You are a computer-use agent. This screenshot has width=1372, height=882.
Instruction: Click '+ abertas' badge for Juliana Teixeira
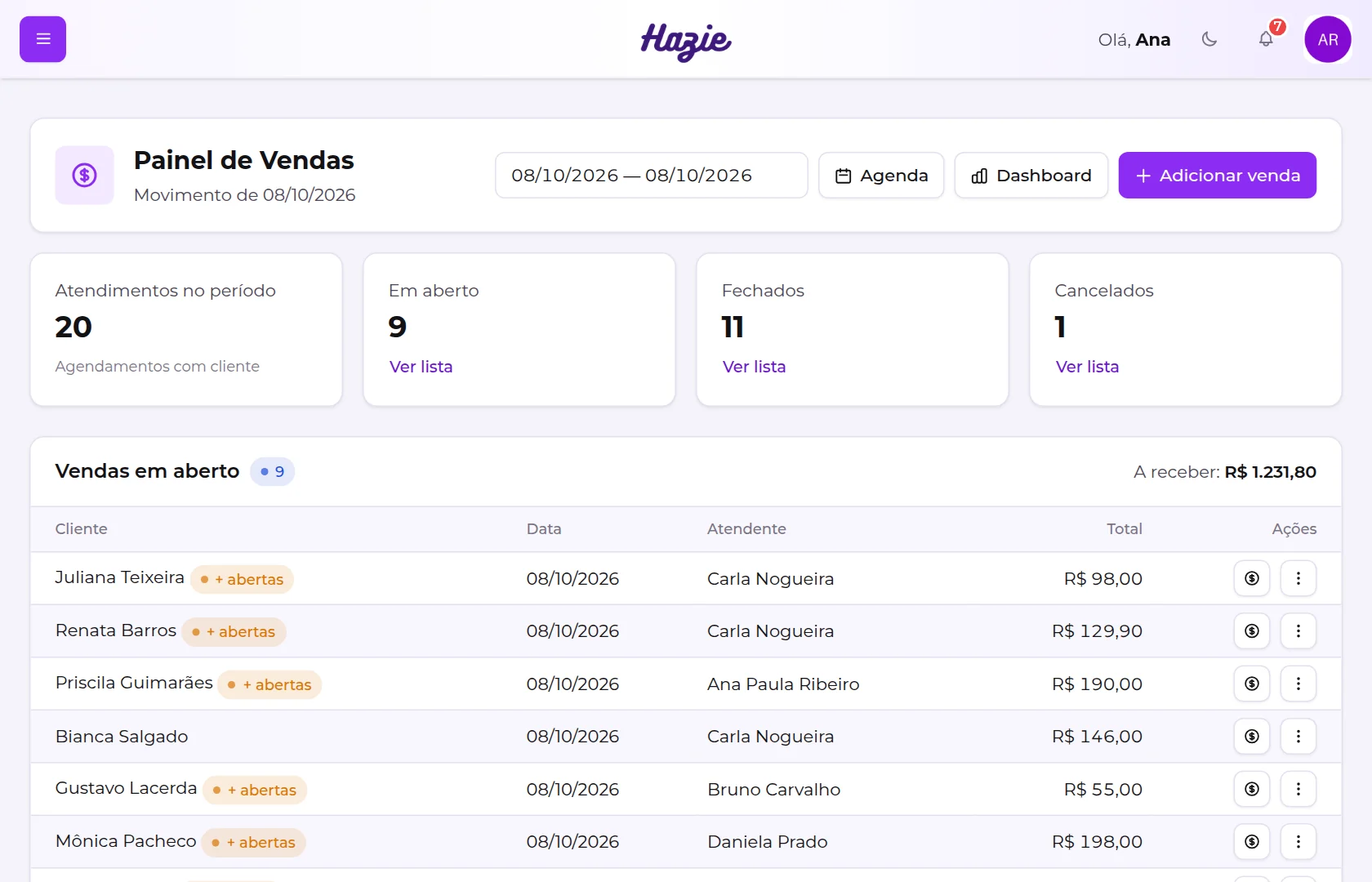pos(242,579)
